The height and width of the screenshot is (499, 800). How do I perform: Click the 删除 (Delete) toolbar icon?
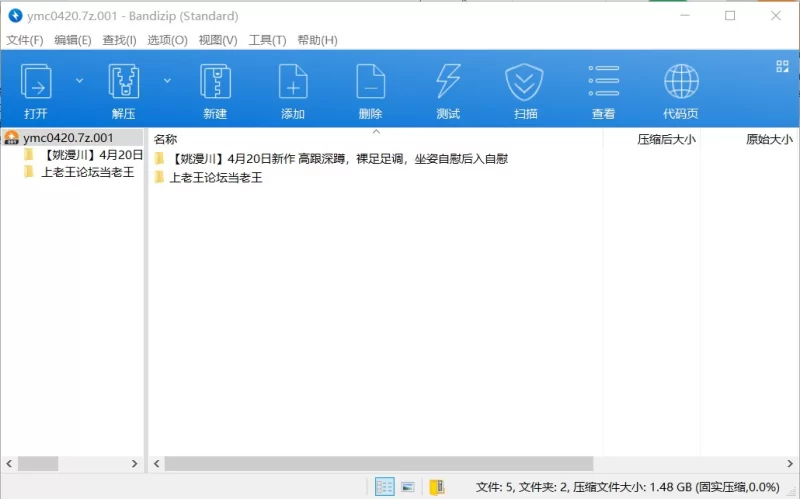point(370,81)
